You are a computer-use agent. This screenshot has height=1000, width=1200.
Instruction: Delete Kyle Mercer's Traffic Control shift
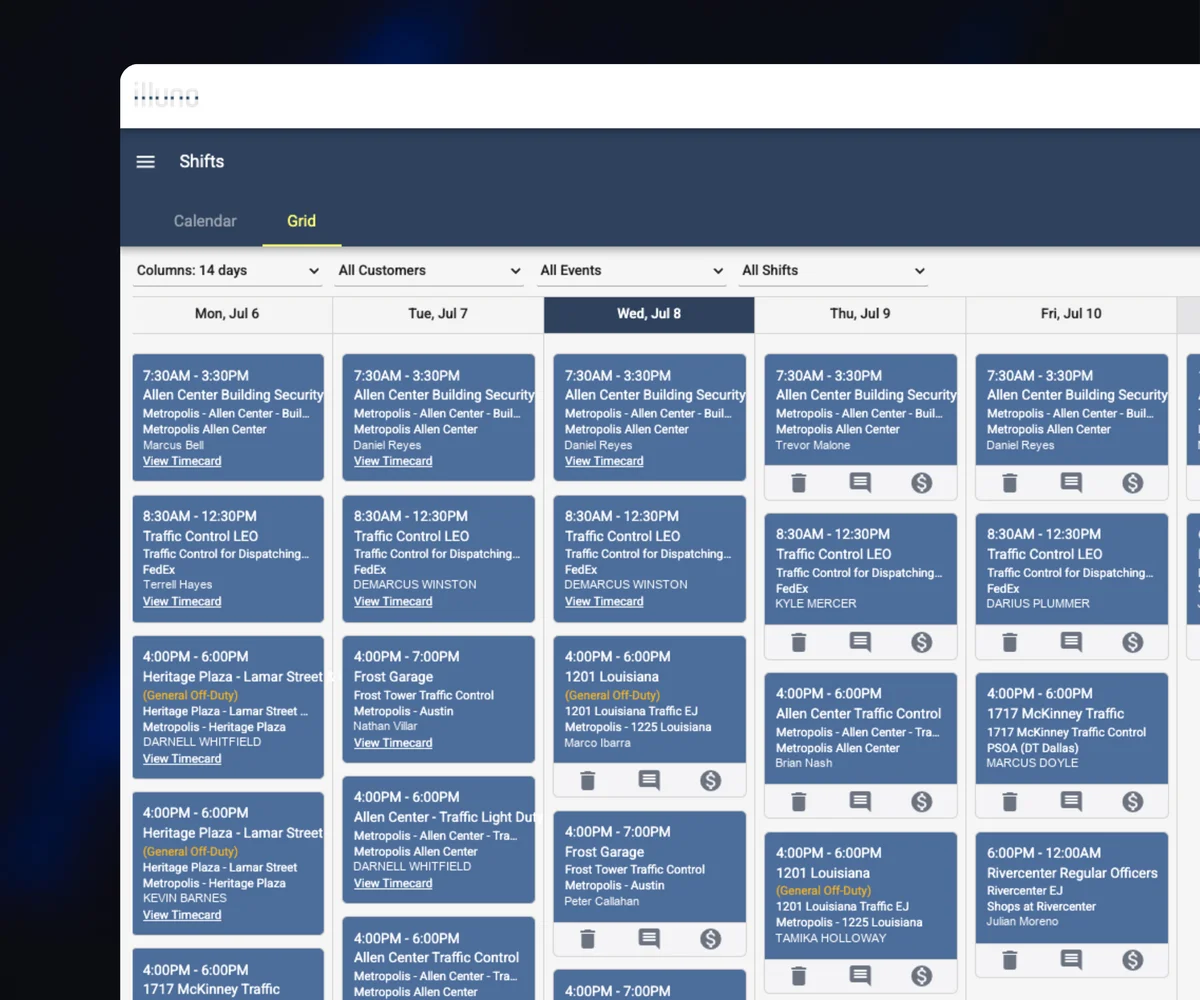pos(798,642)
